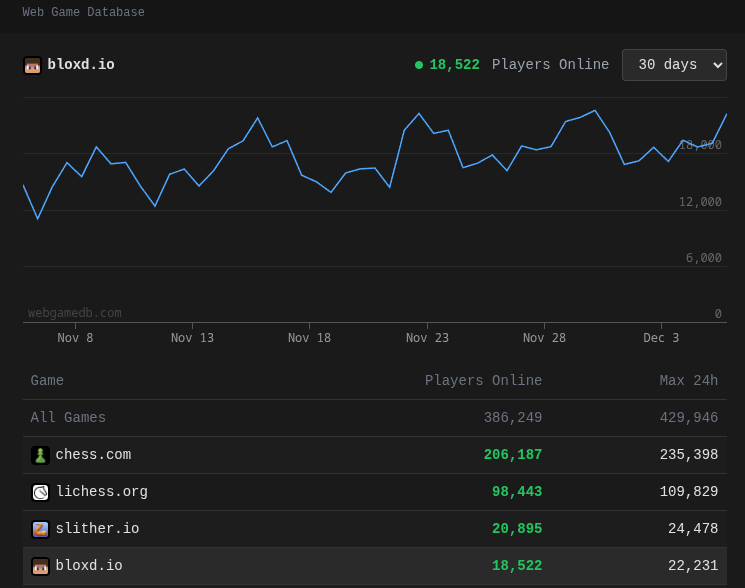
Task: Open the lichess.org game link
Action: click(102, 492)
